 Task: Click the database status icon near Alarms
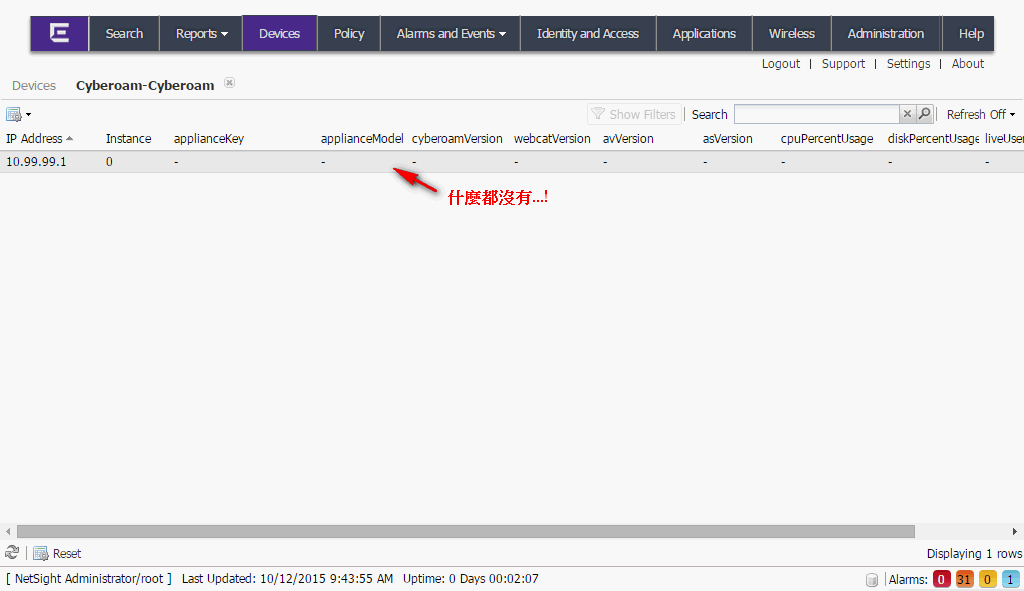tap(872, 579)
